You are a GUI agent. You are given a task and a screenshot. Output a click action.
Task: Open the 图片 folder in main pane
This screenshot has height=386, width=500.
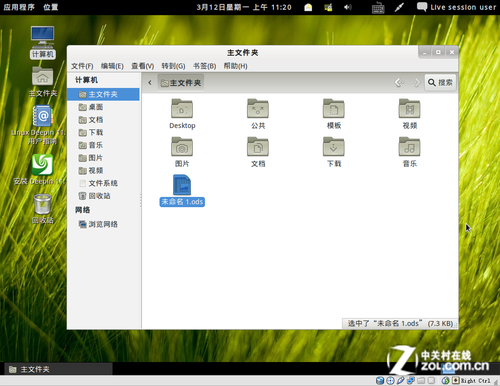(182, 152)
